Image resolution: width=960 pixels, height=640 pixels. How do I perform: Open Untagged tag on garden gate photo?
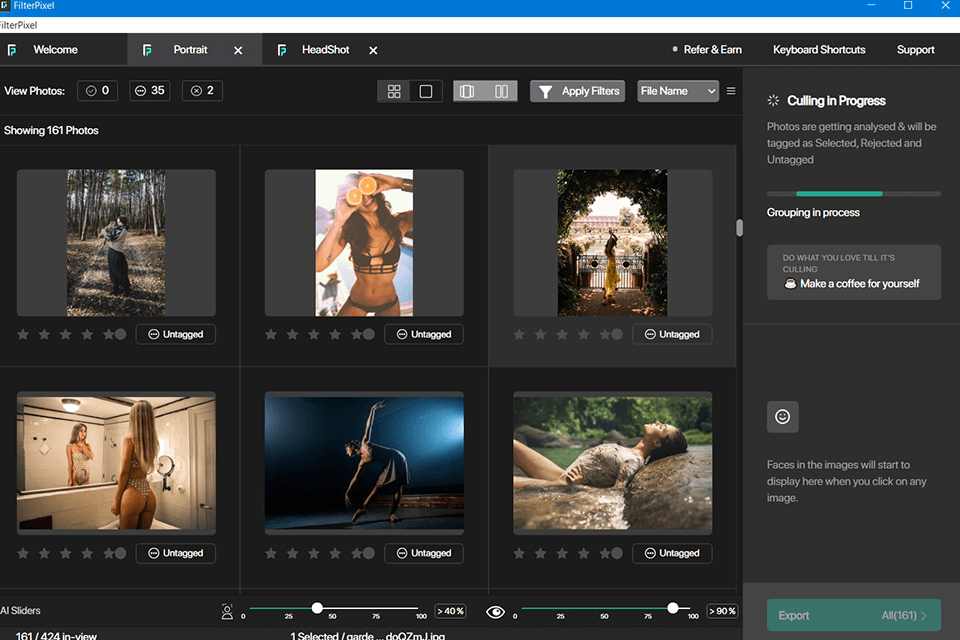(x=672, y=334)
